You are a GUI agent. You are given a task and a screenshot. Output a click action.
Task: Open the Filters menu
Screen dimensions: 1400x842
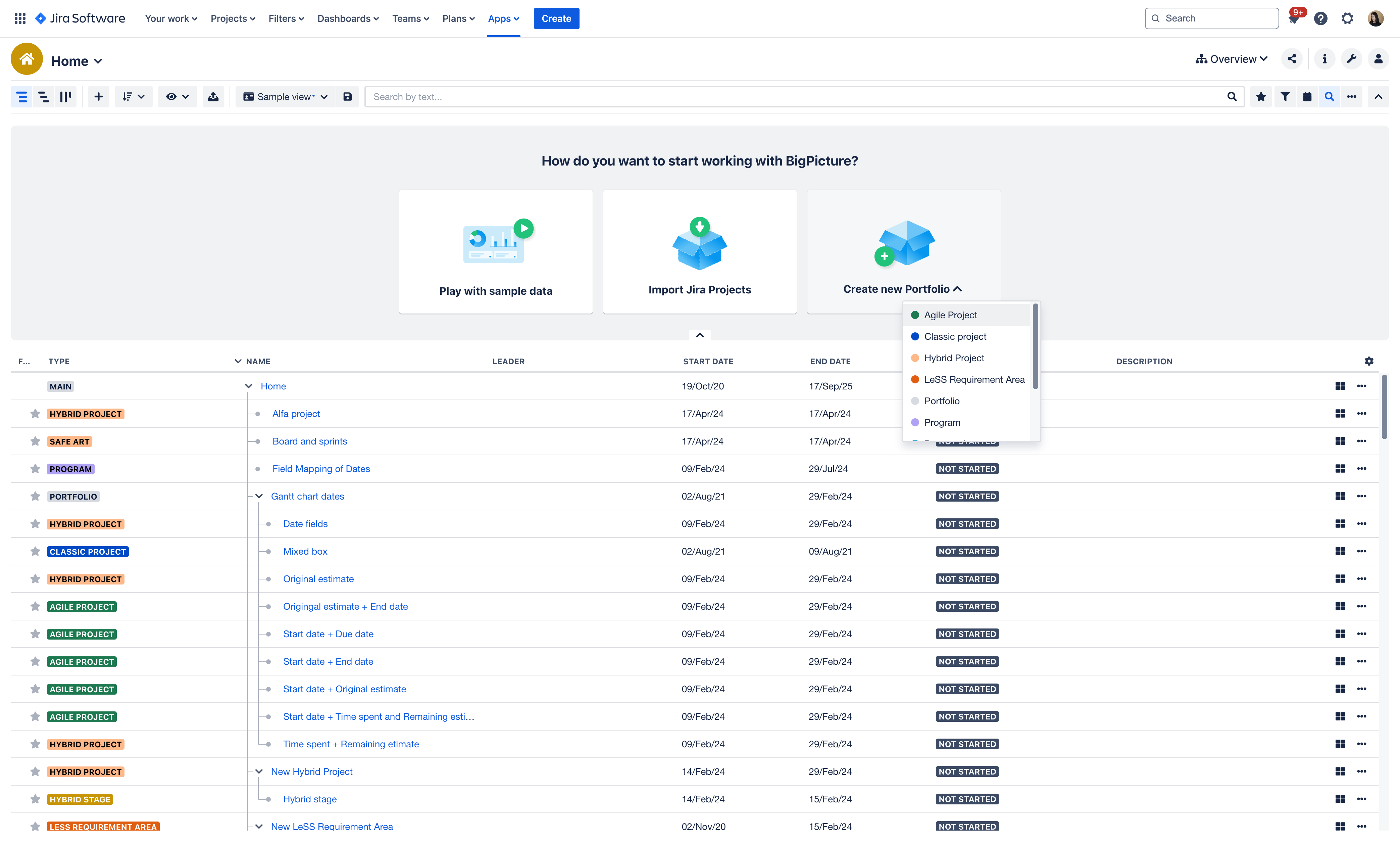(286, 18)
